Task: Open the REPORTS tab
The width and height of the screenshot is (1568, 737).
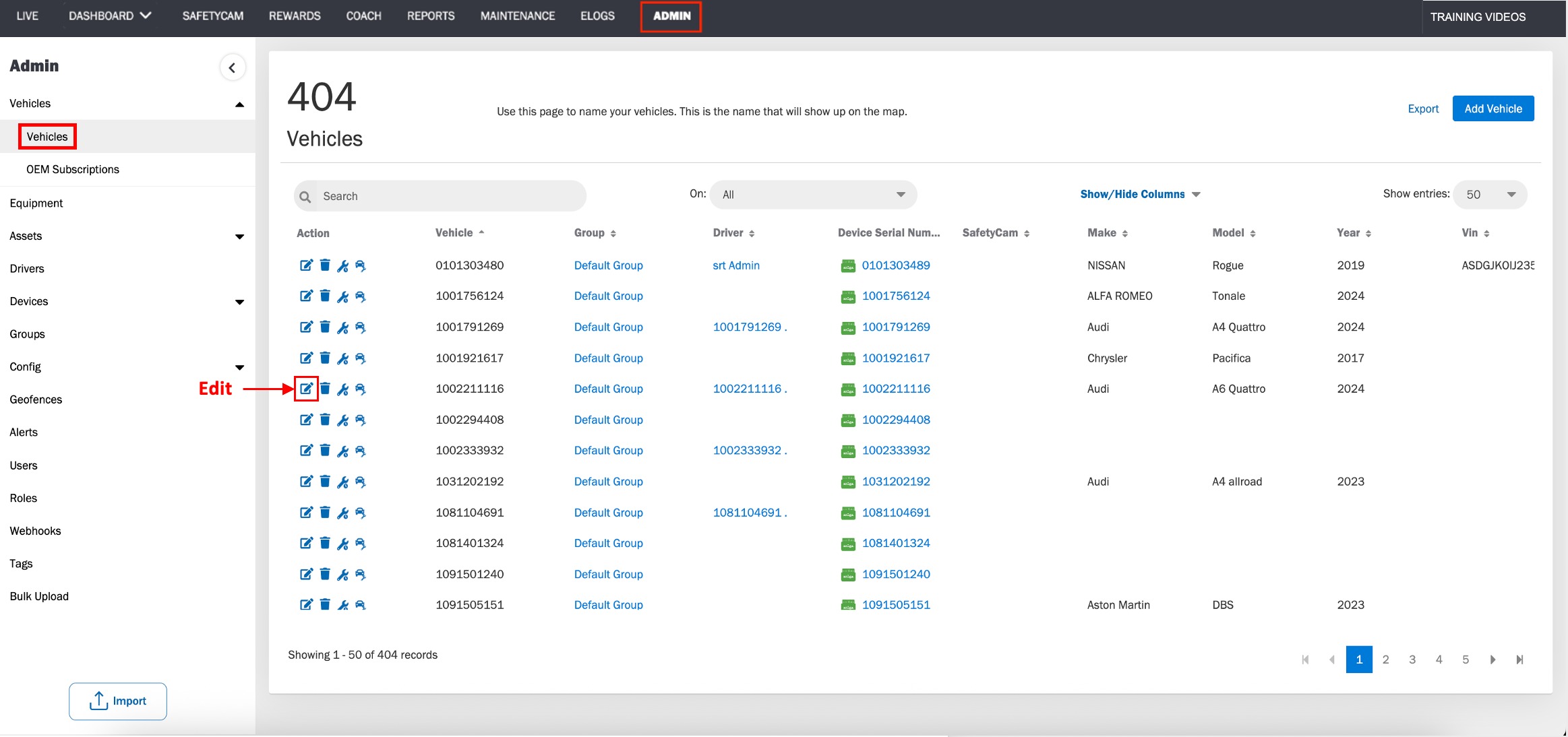Action: click(x=431, y=15)
